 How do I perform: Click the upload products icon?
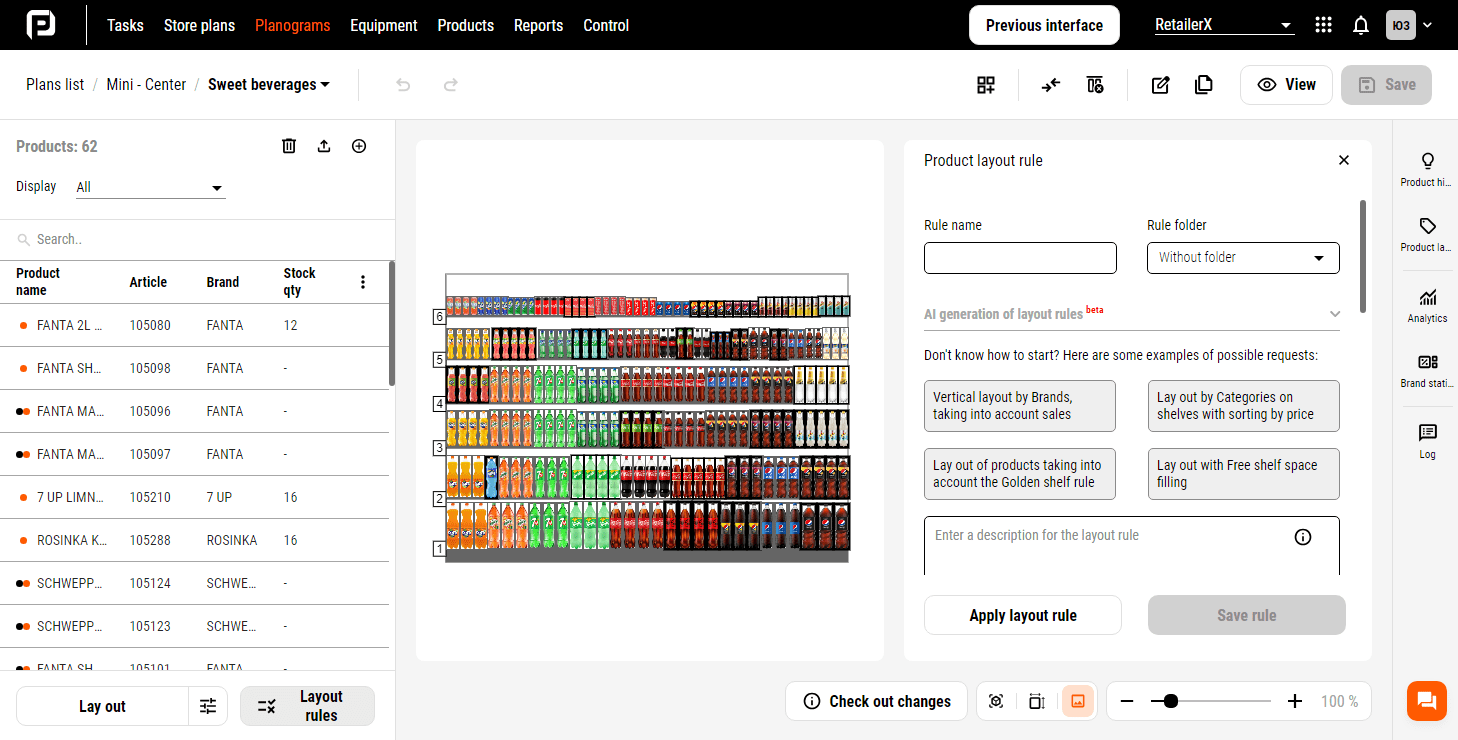[x=324, y=146]
